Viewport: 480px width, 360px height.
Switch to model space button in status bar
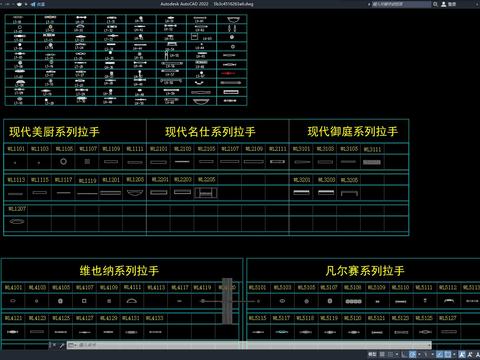click(372, 354)
